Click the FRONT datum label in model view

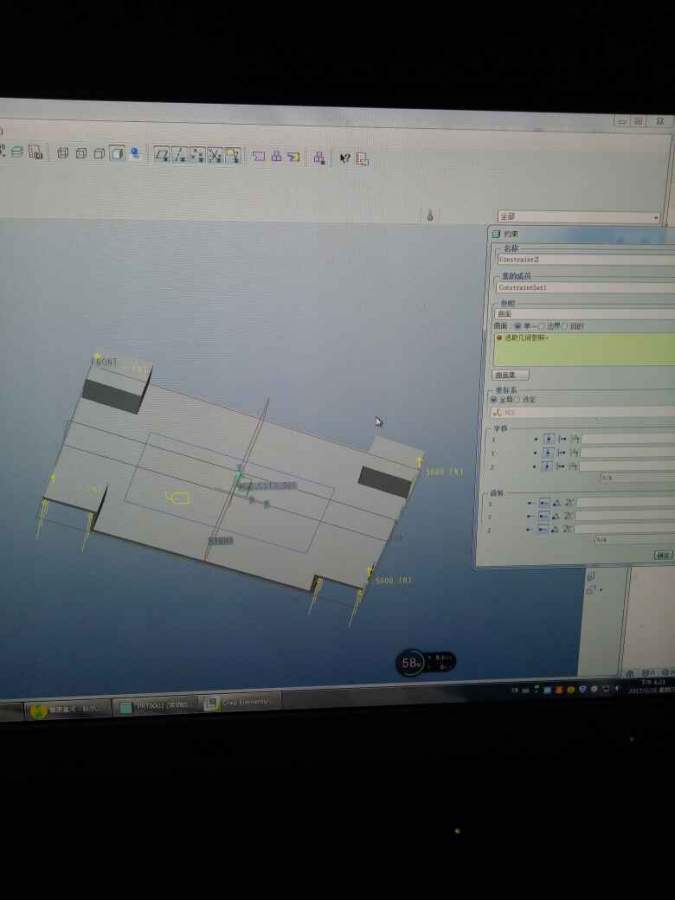(104, 362)
